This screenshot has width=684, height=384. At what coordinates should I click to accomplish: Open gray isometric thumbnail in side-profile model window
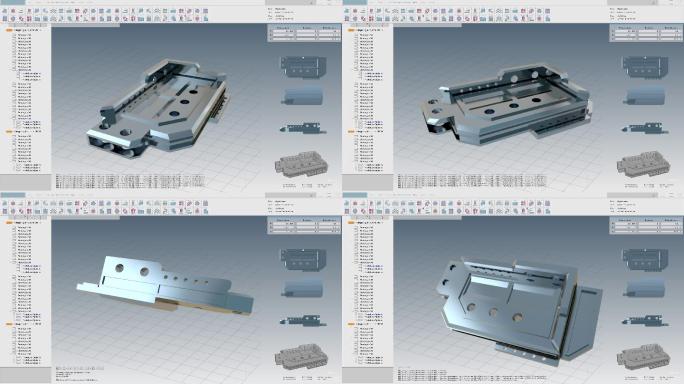[301, 357]
